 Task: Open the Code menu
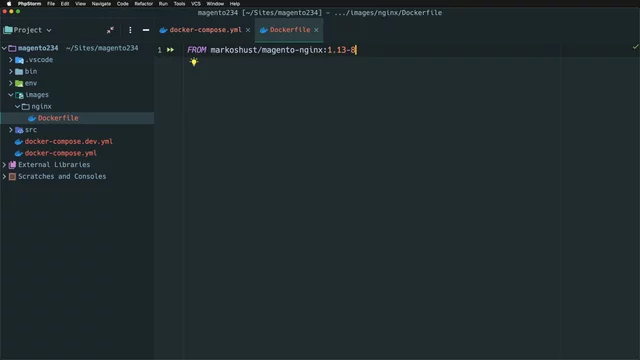123,4
